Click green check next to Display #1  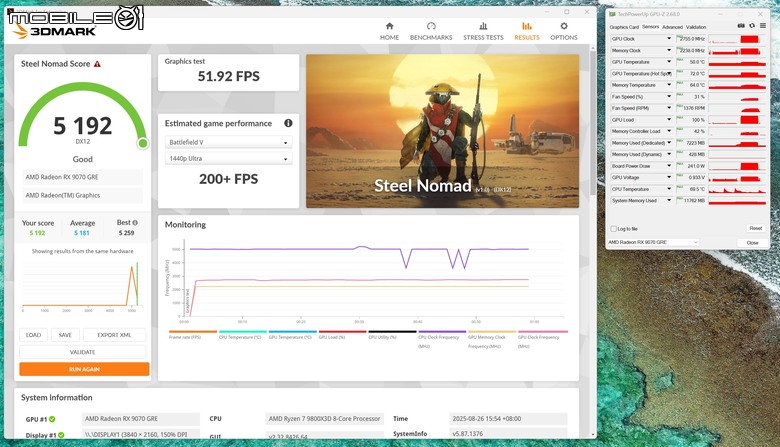[61, 435]
